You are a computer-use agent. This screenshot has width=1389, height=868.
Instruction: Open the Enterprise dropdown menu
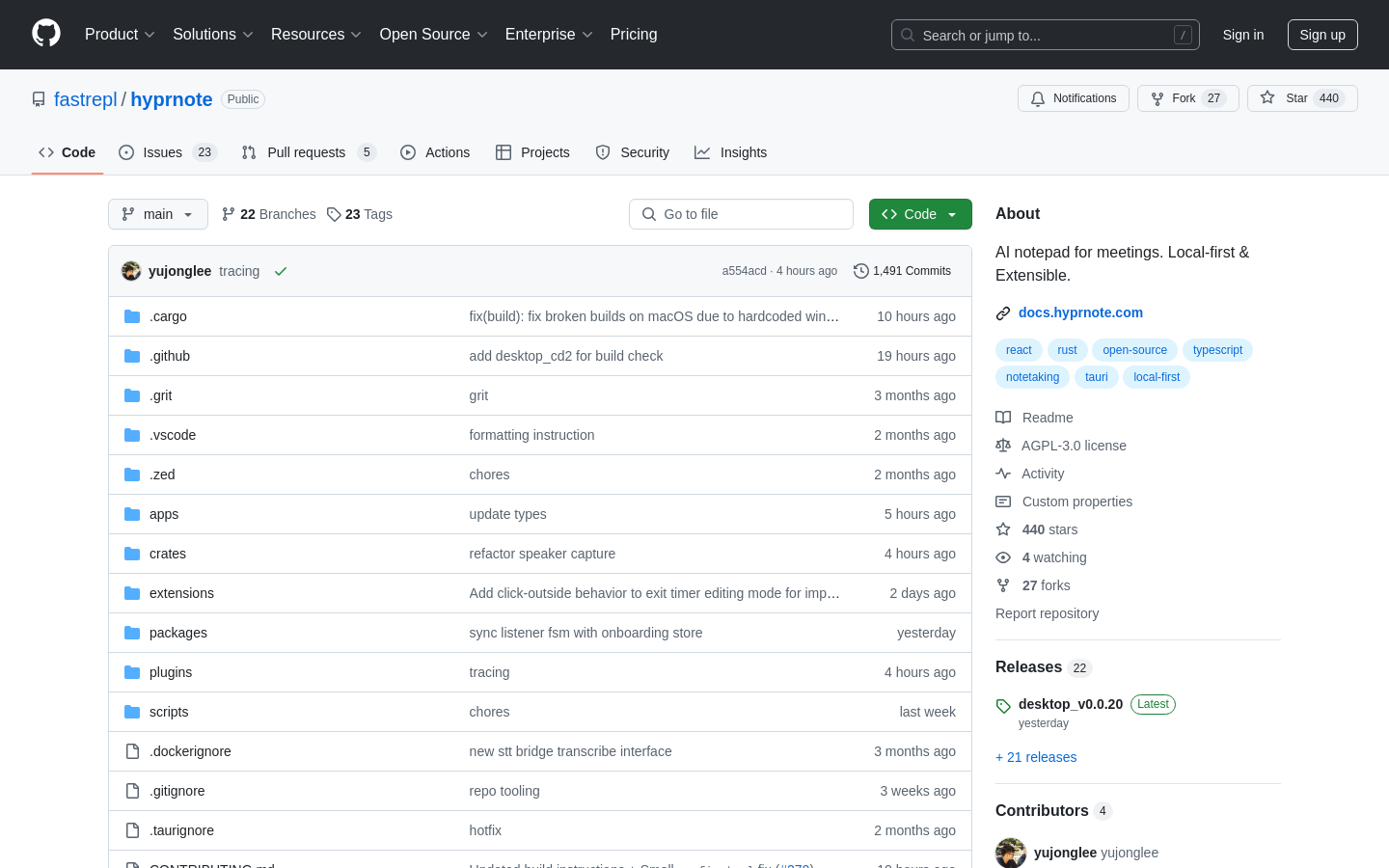(x=549, y=34)
